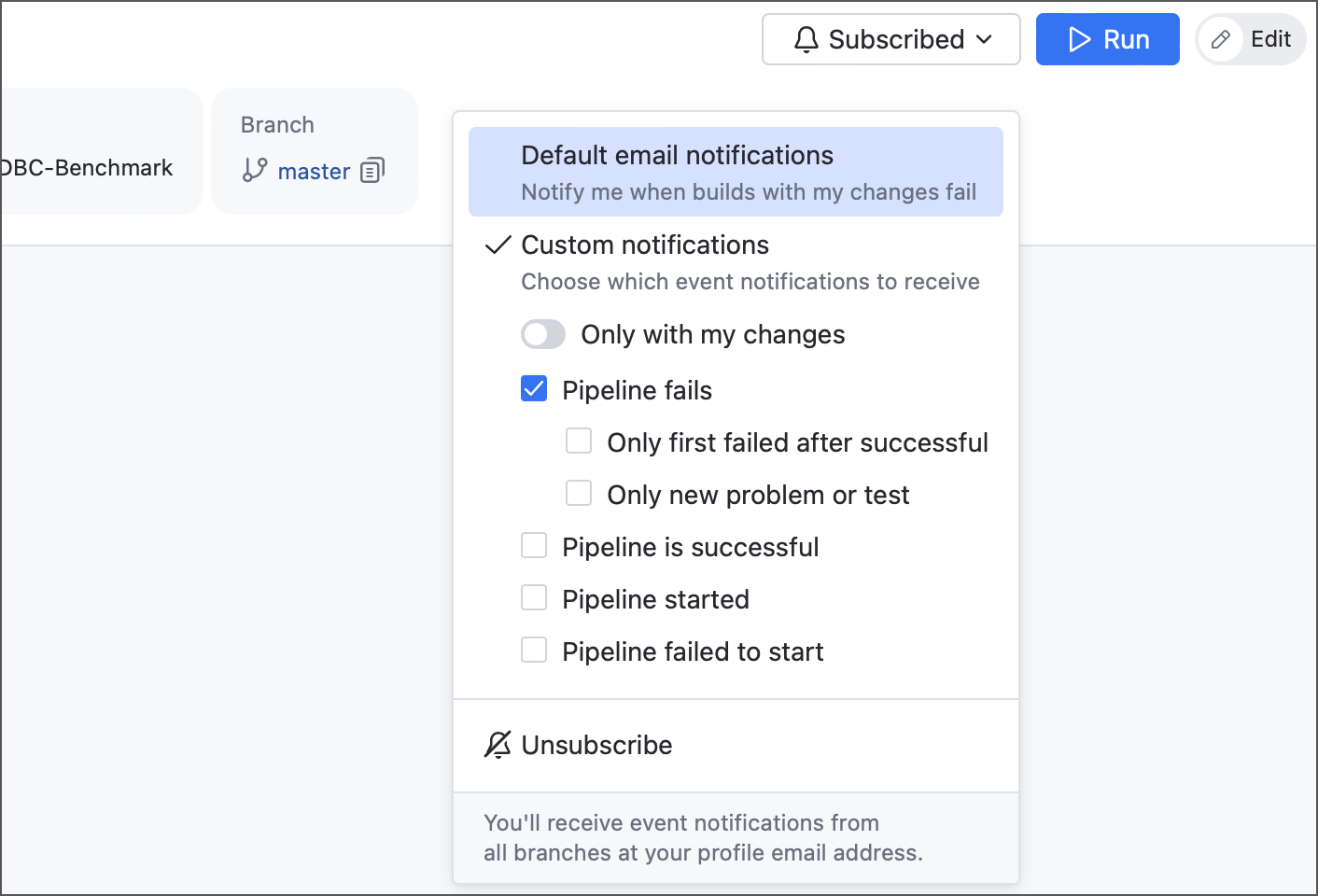The height and width of the screenshot is (896, 1318).
Task: Click the crossed-bell icon beside Unsubscribe
Action: pos(498,745)
